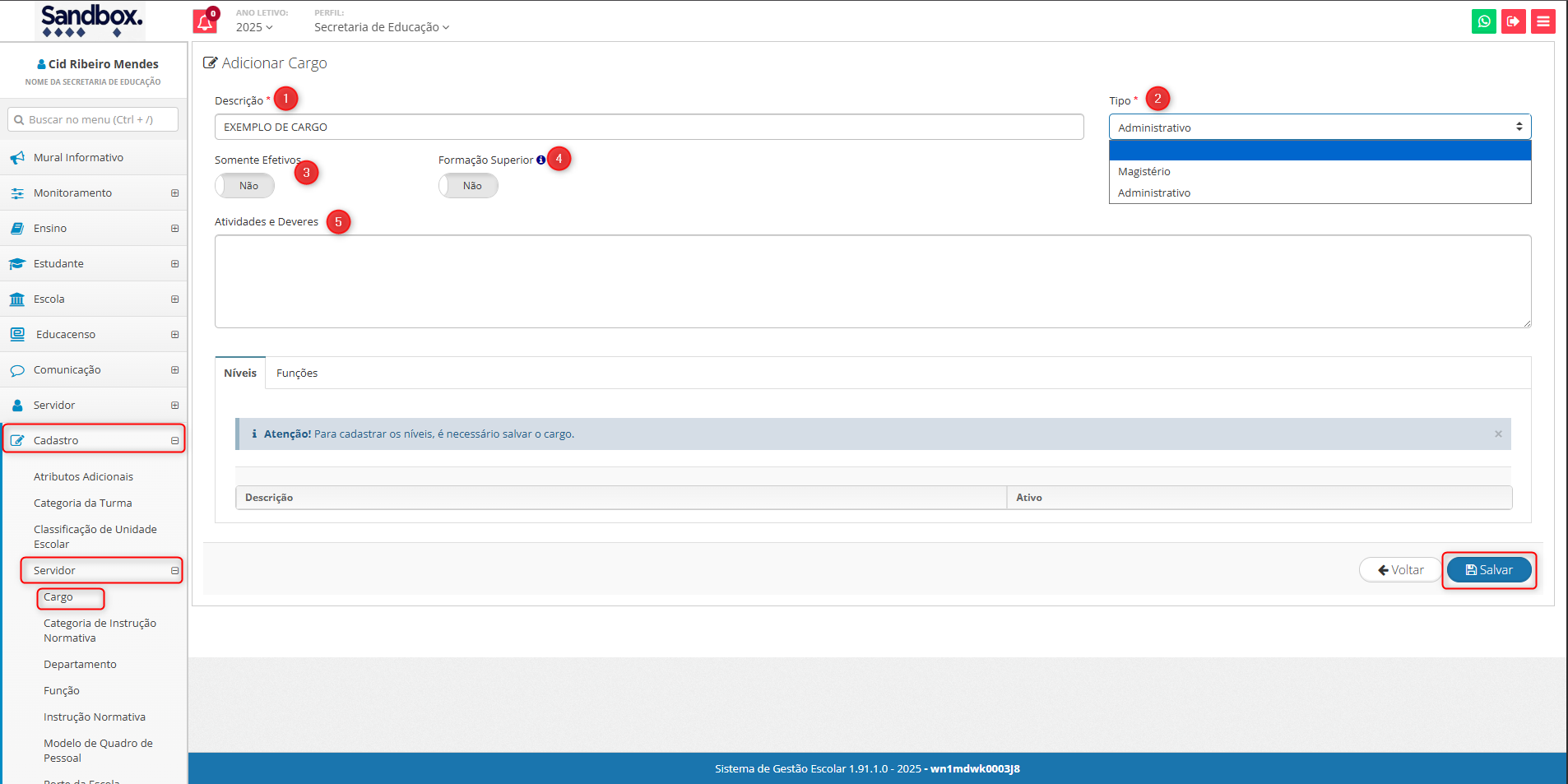Viewport: 1568px width, 784px height.
Task: Open the Ano Letivo 2025 dropdown
Action: pyautogui.click(x=253, y=27)
